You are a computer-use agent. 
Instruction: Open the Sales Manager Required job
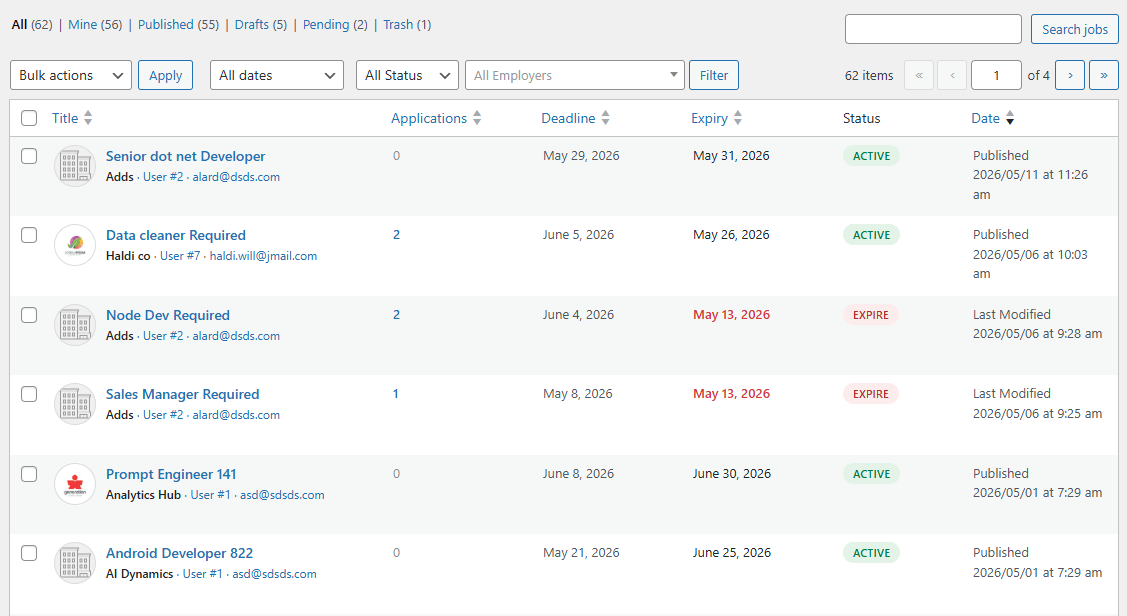tap(183, 394)
